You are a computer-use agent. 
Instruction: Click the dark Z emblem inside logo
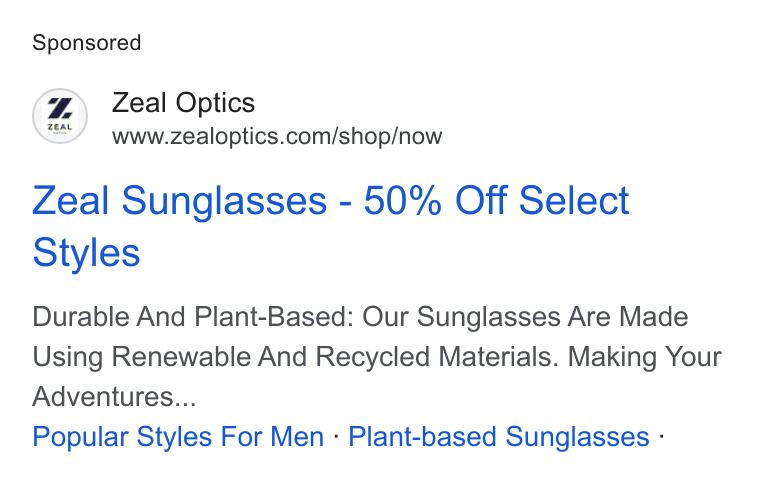[60, 108]
